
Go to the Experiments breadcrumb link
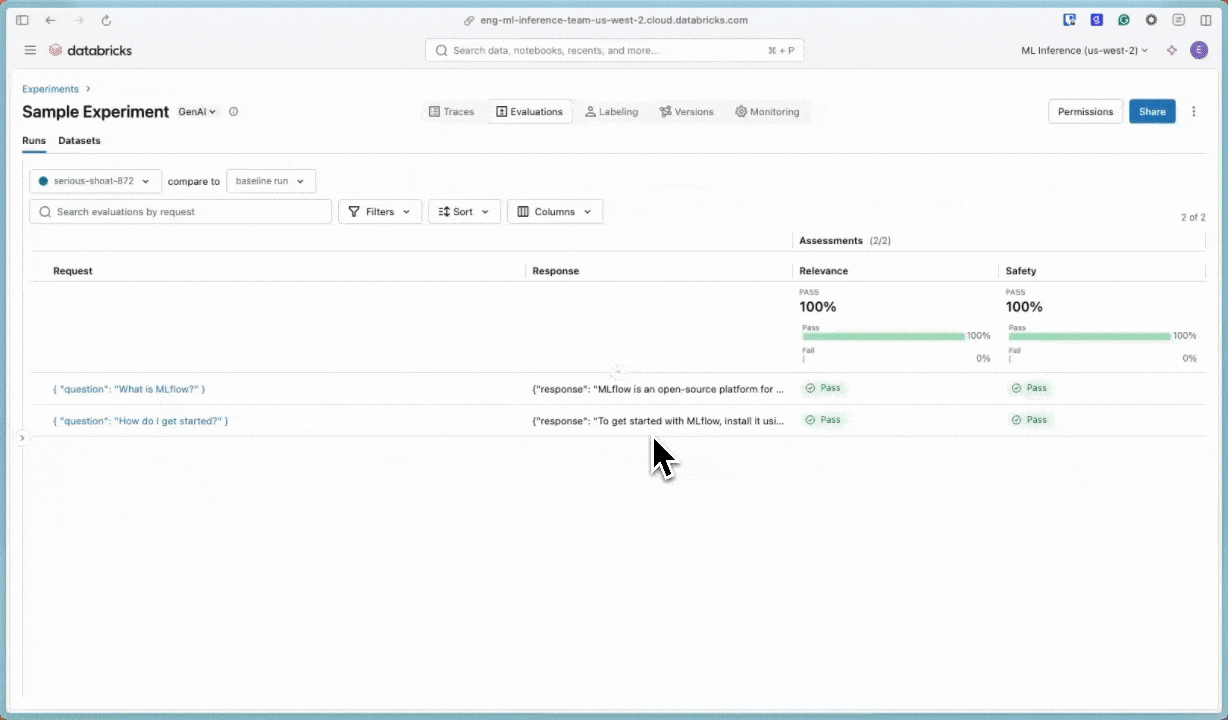[50, 89]
